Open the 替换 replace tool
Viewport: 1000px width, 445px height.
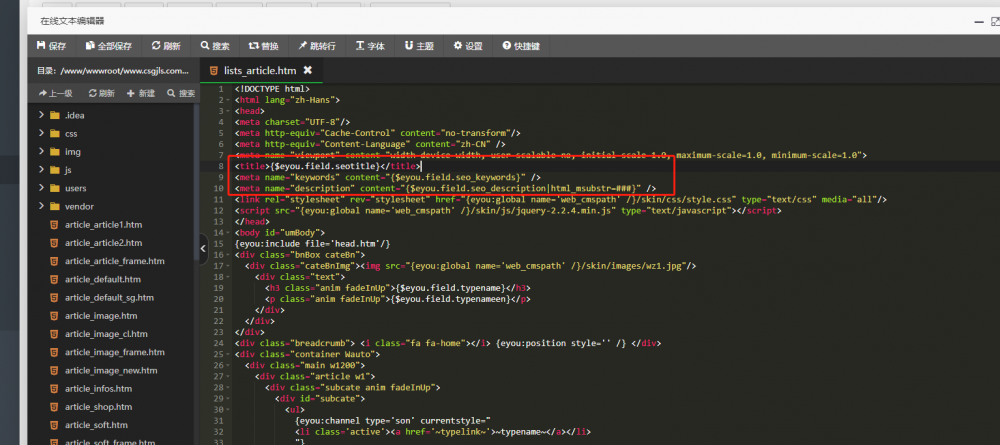[263, 46]
